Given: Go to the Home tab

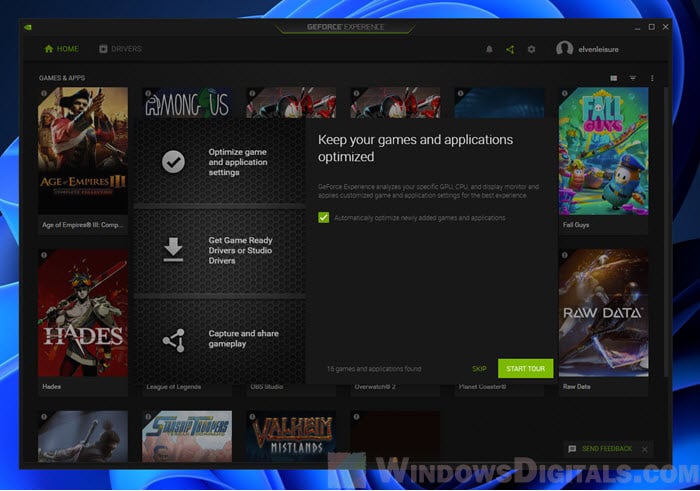Looking at the screenshot, I should [62, 49].
